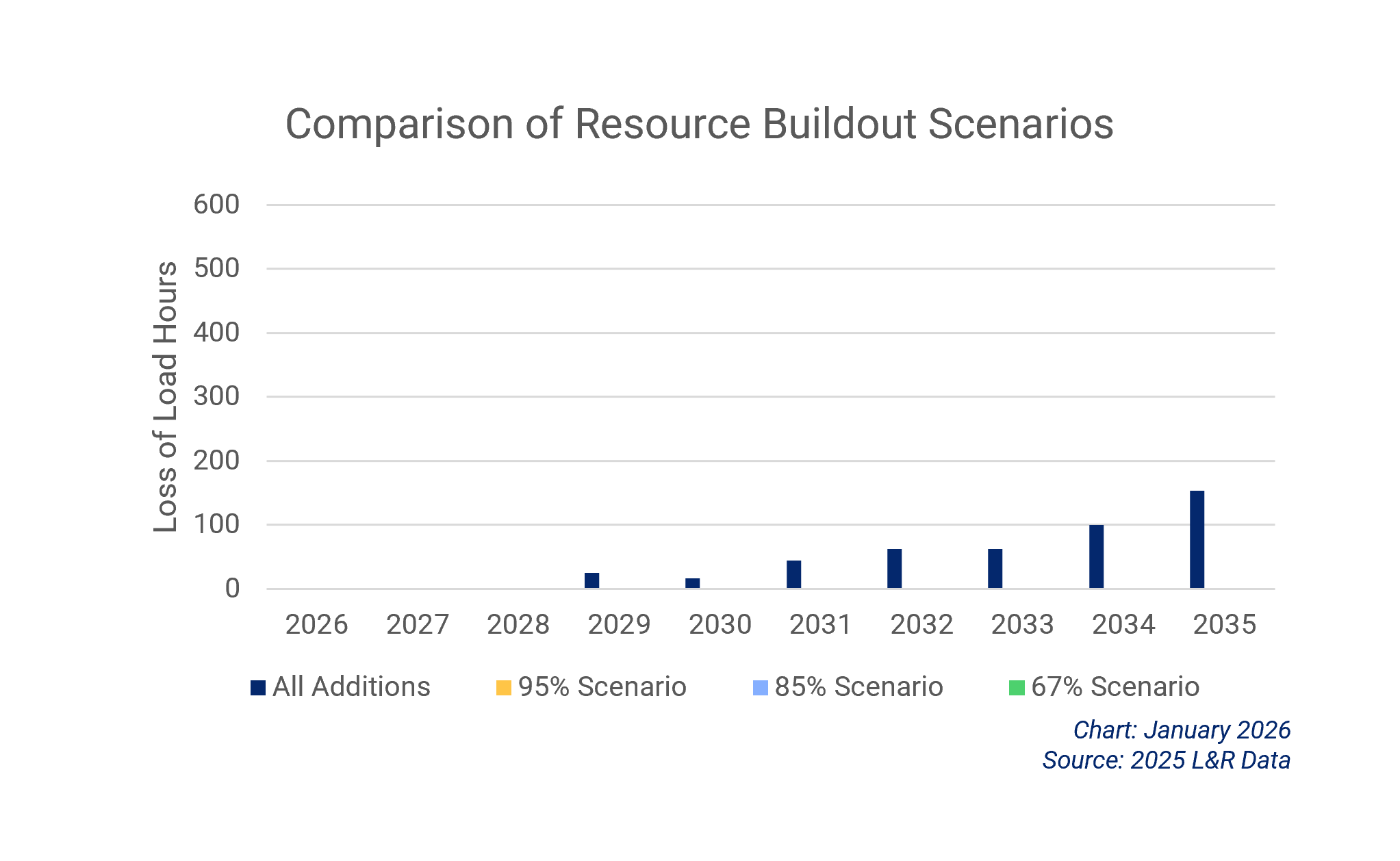This screenshot has width=1400, height=861.
Task: Click the 85% Scenario blue swatch
Action: (760, 688)
